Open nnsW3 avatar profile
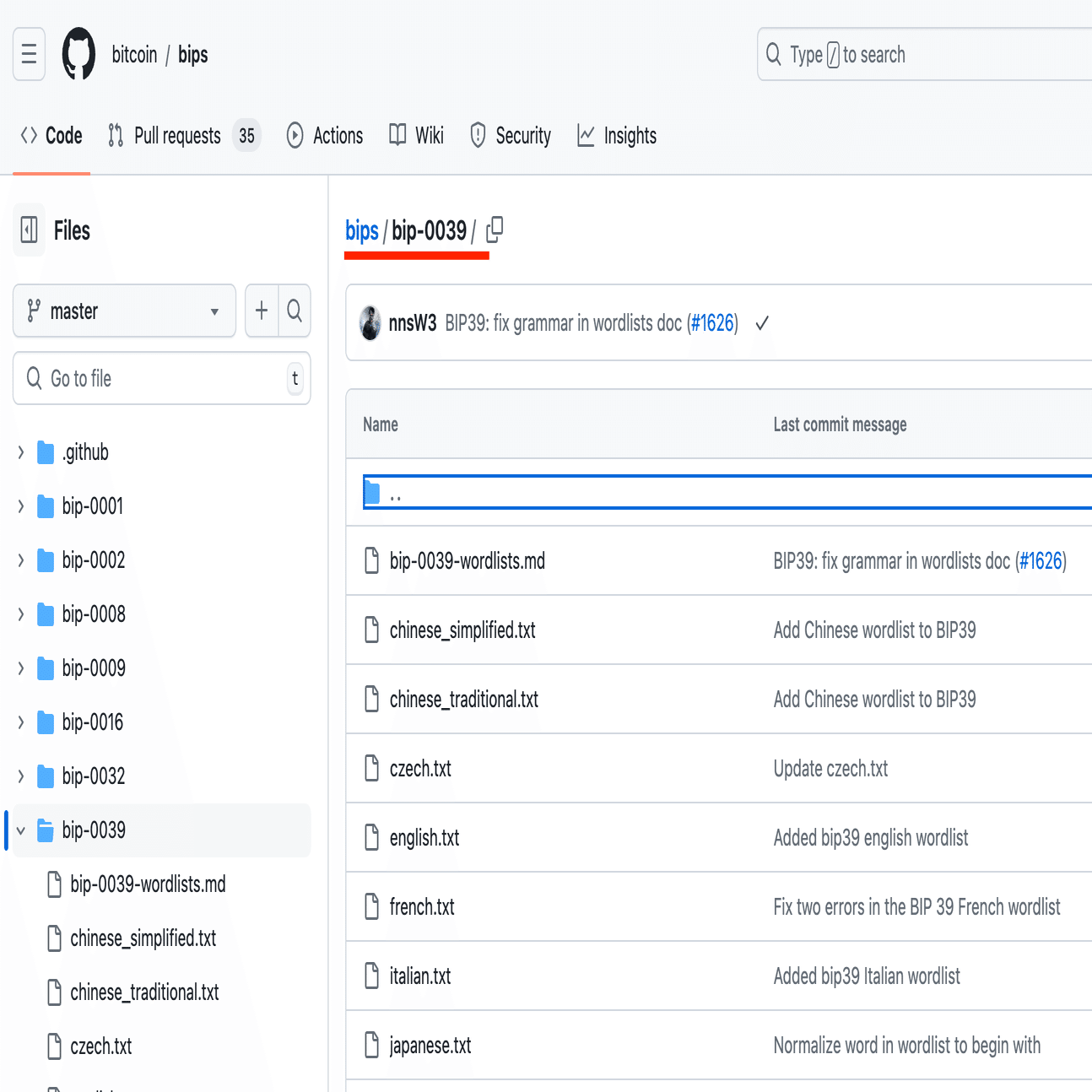The image size is (1092, 1092). pyautogui.click(x=370, y=323)
